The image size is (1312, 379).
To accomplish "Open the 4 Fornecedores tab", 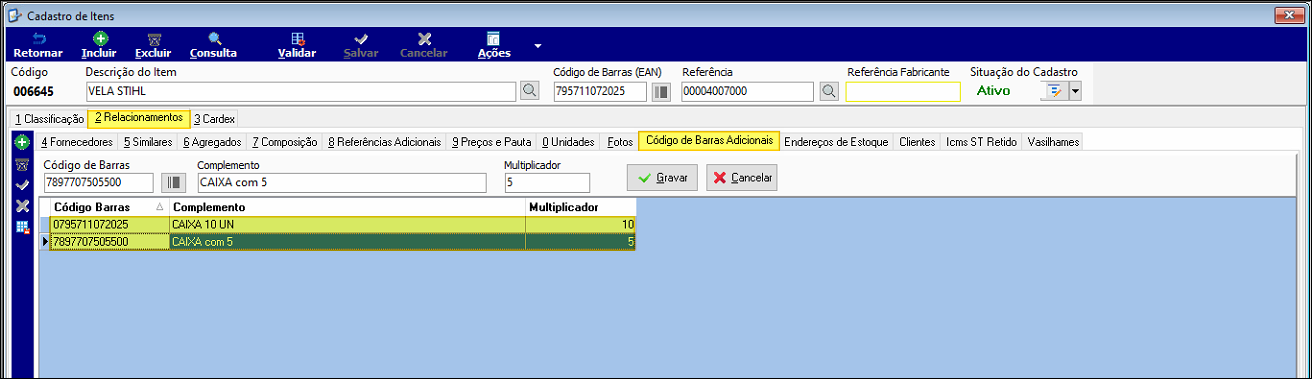I will (76, 142).
